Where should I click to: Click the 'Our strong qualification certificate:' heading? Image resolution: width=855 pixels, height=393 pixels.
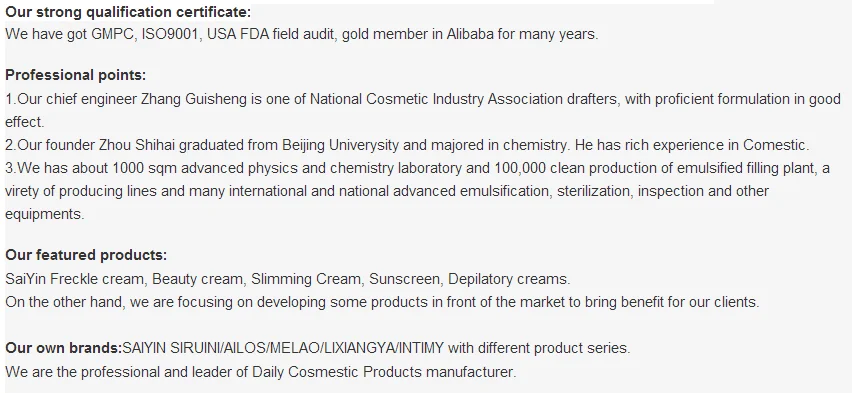point(128,12)
